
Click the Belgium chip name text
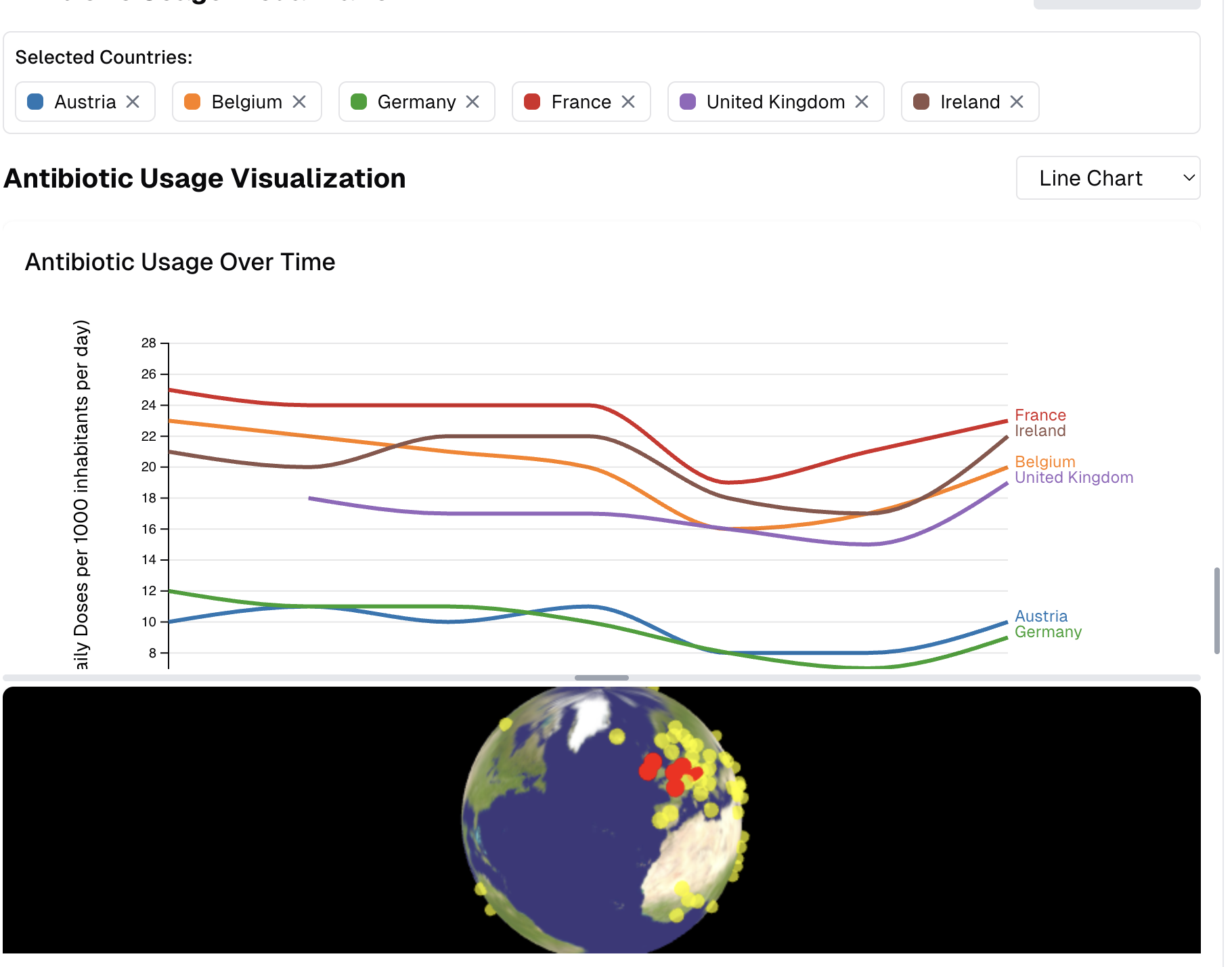click(x=247, y=102)
